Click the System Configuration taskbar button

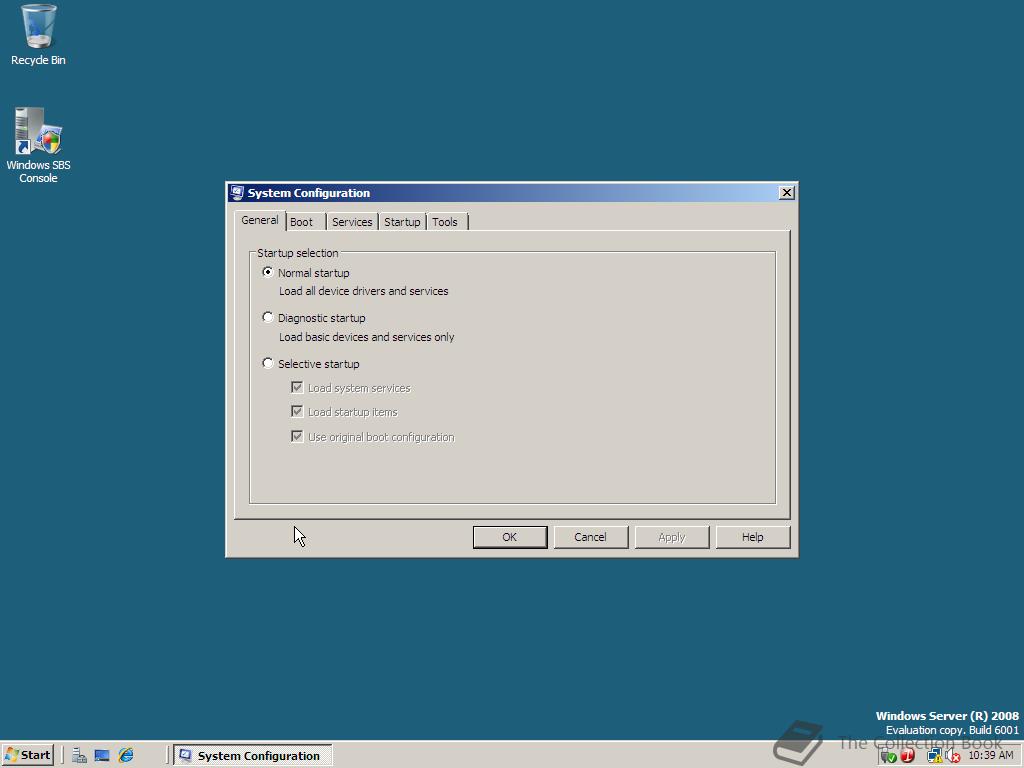click(x=253, y=756)
